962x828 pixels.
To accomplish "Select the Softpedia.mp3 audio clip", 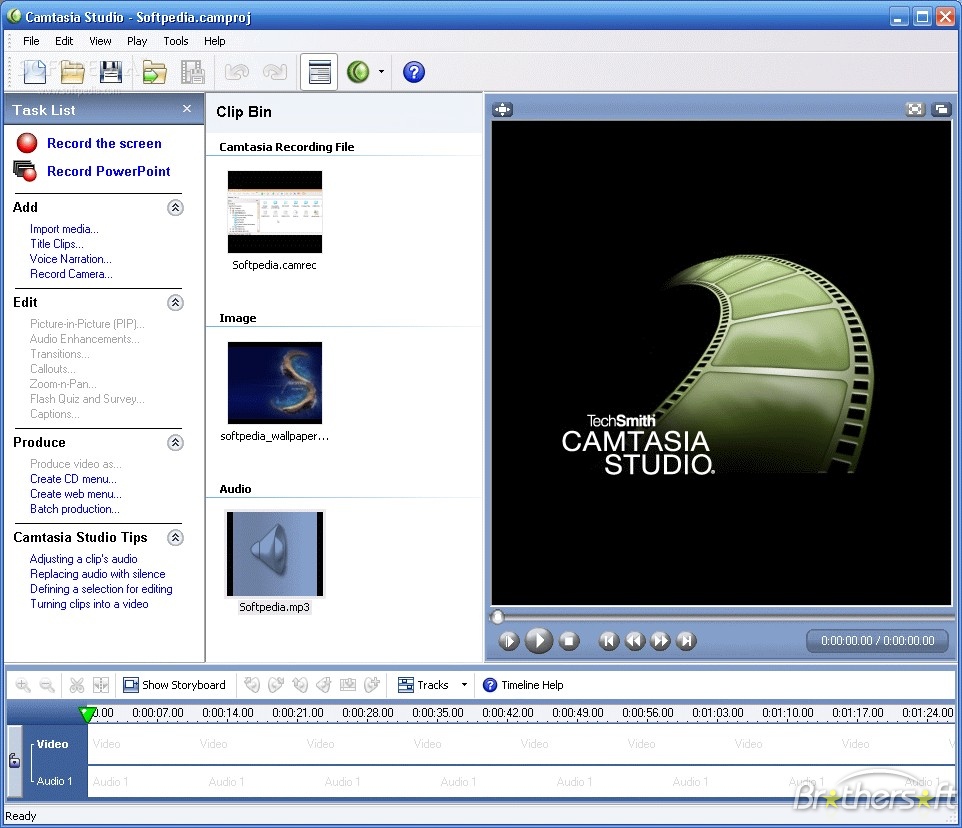I will (275, 554).
